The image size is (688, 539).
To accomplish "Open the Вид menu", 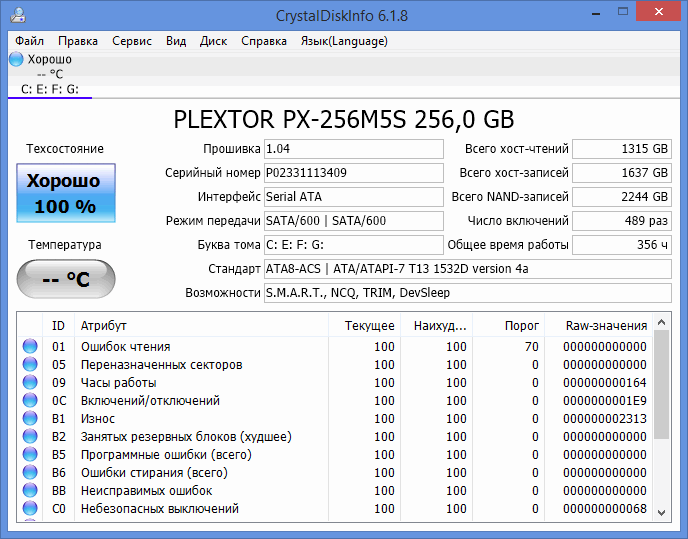I will click(x=176, y=41).
